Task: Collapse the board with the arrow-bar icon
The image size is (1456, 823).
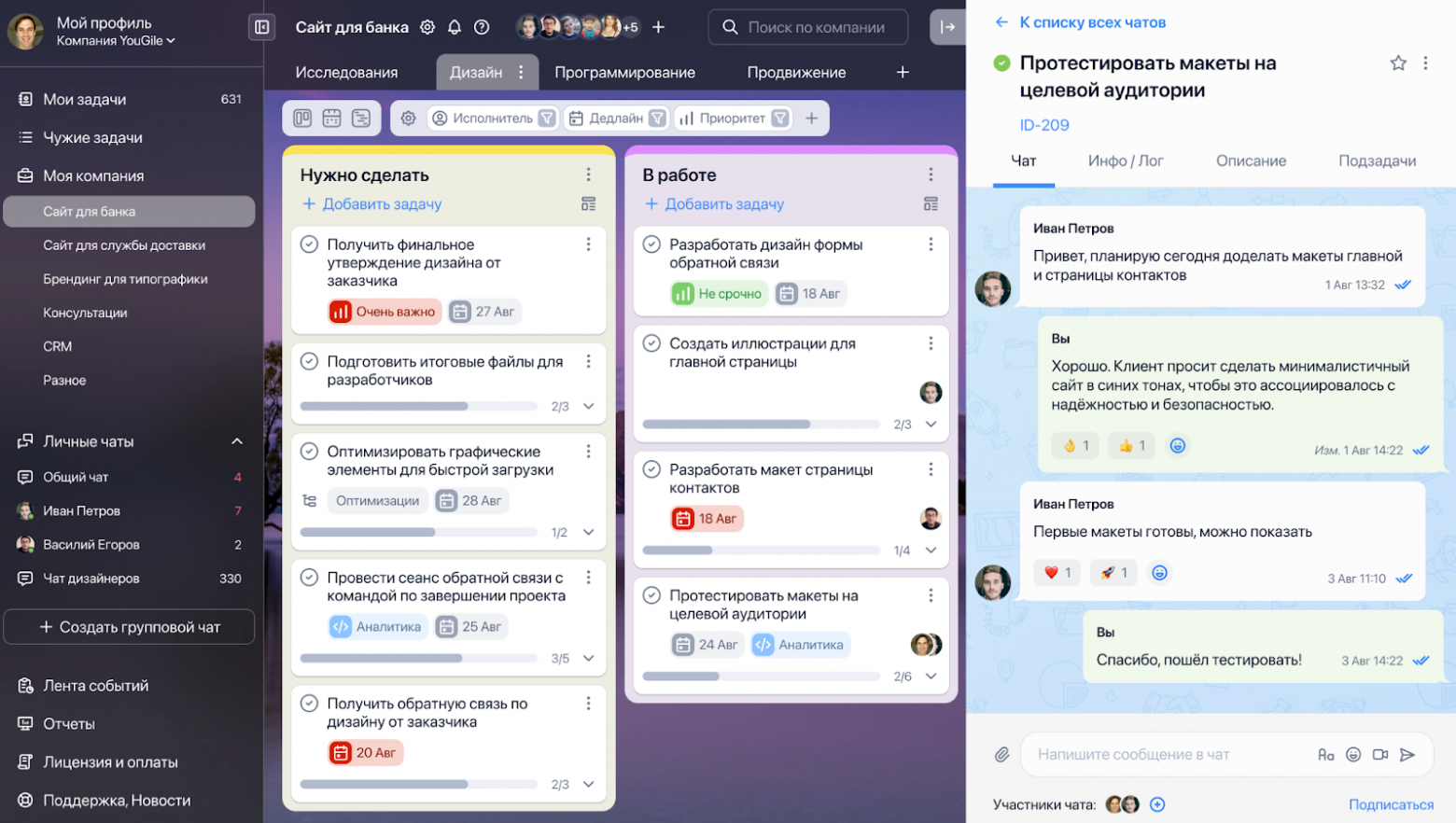Action: coord(947,27)
